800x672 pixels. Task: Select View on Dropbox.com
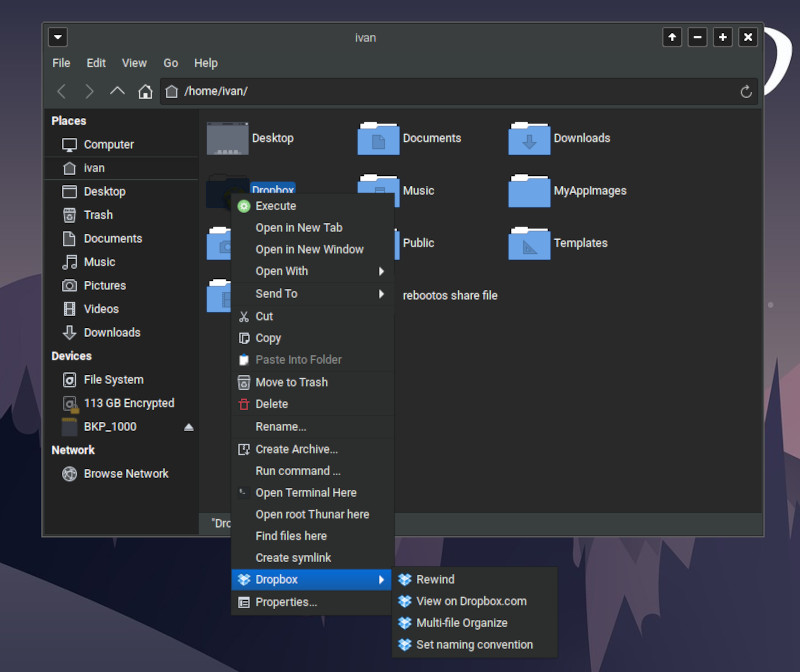pyautogui.click(x=474, y=601)
